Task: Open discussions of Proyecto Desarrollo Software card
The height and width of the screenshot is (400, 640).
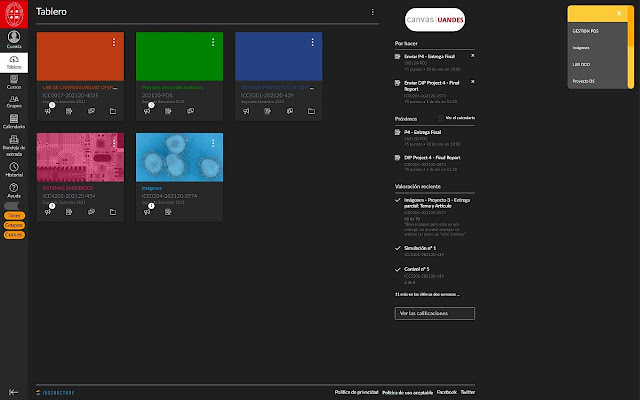Action: click(x=190, y=111)
